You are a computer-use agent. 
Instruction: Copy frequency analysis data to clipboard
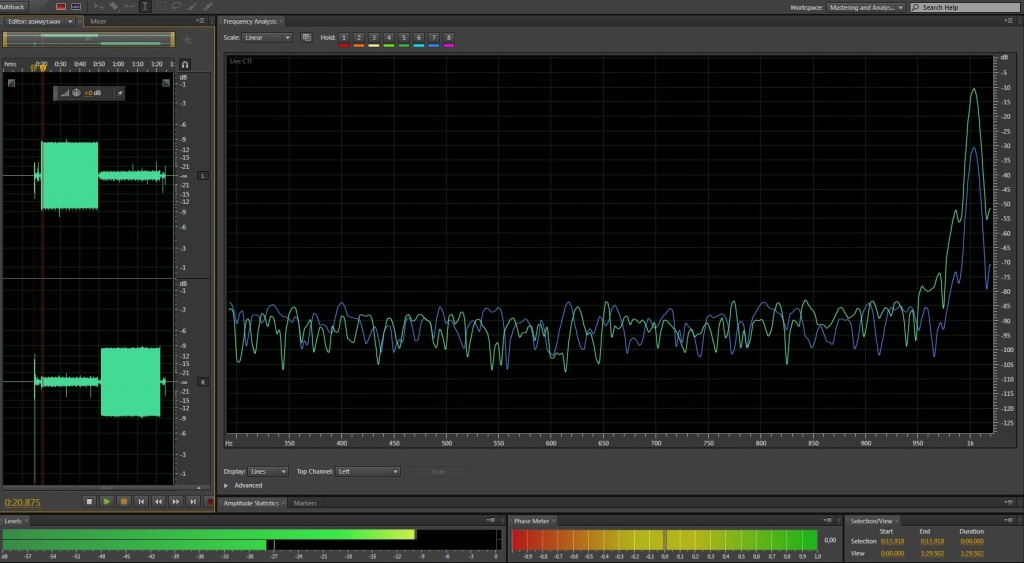pyautogui.click(x=306, y=38)
